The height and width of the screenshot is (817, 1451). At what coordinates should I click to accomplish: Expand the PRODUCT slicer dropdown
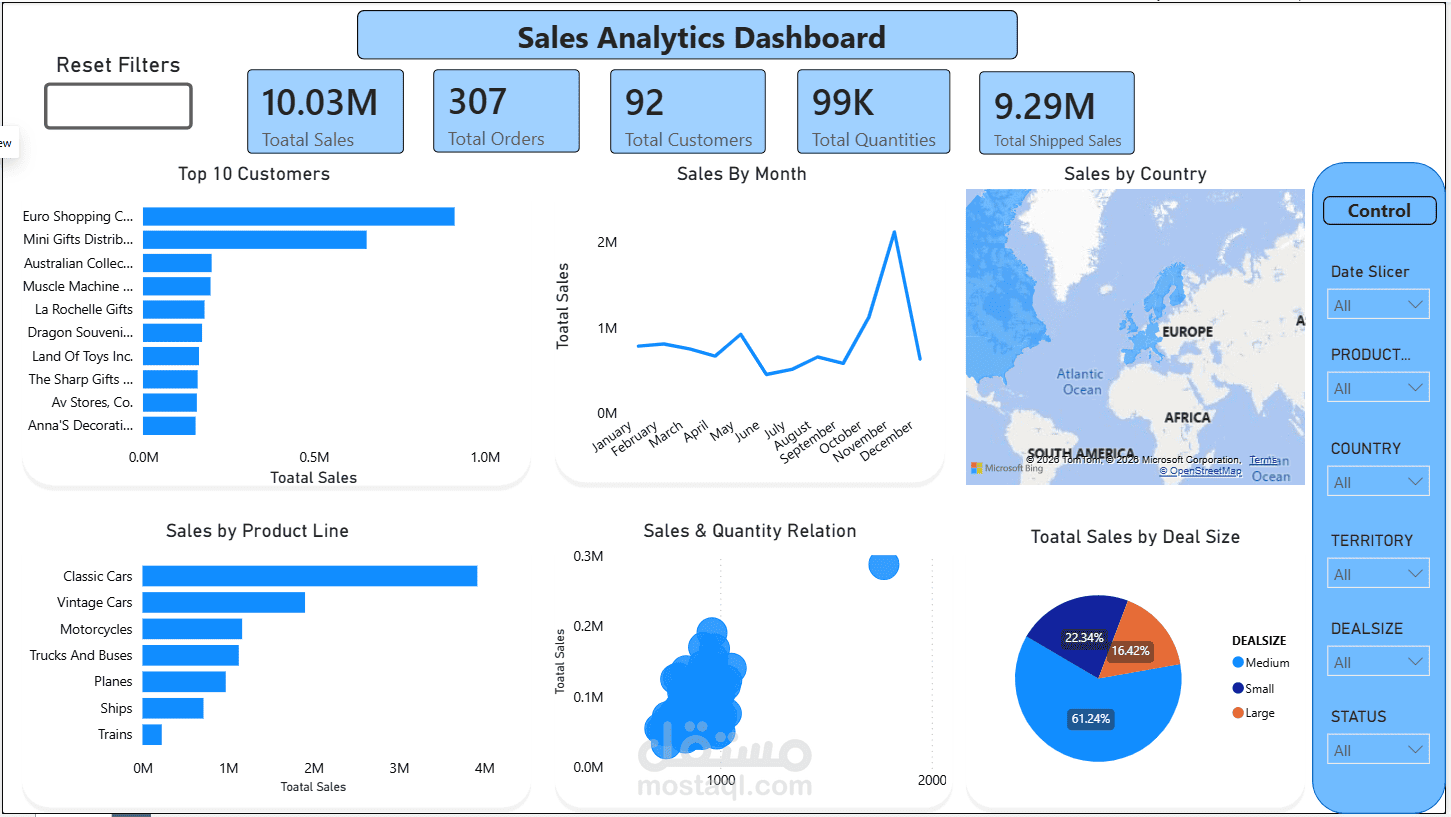[1378, 388]
